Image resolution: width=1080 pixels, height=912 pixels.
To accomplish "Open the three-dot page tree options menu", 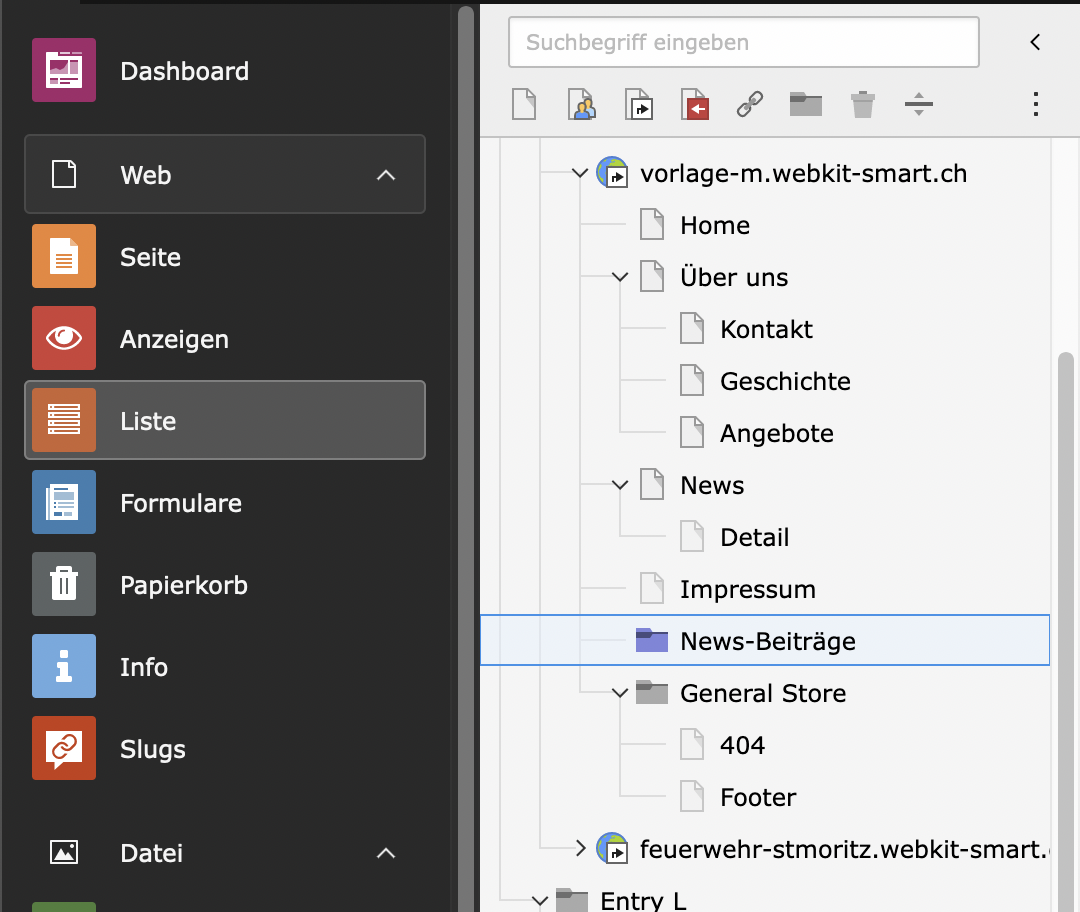I will [1036, 104].
